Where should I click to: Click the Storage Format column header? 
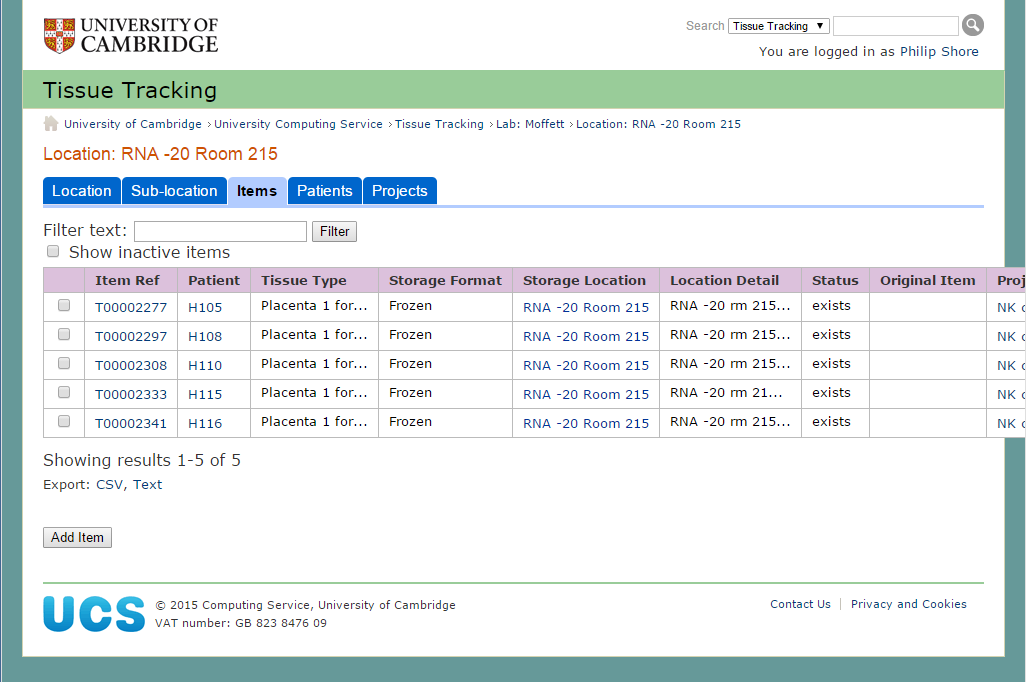[446, 281]
